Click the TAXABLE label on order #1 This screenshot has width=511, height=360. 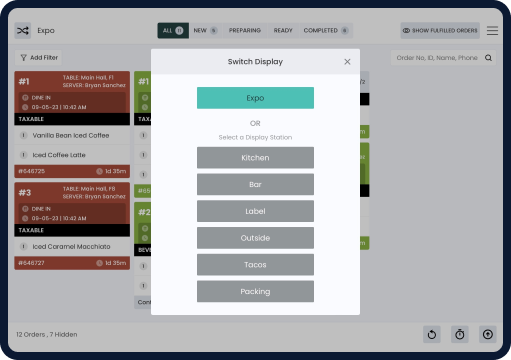[x=31, y=119]
